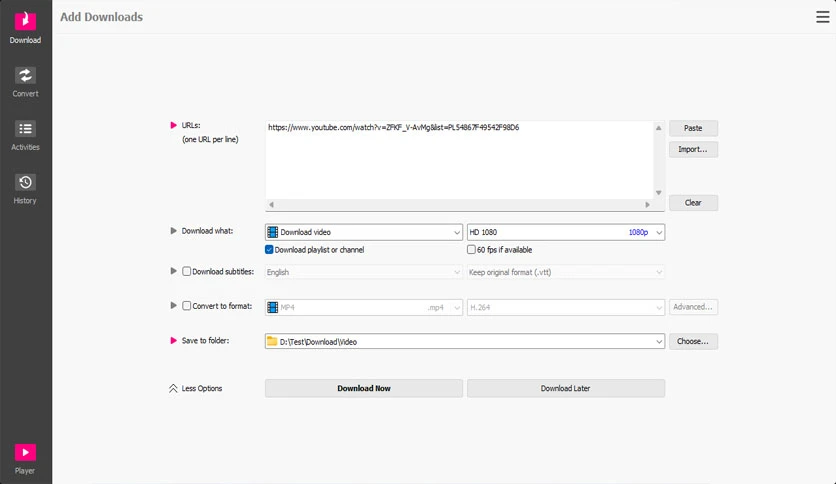Queue with Download Later

point(566,388)
